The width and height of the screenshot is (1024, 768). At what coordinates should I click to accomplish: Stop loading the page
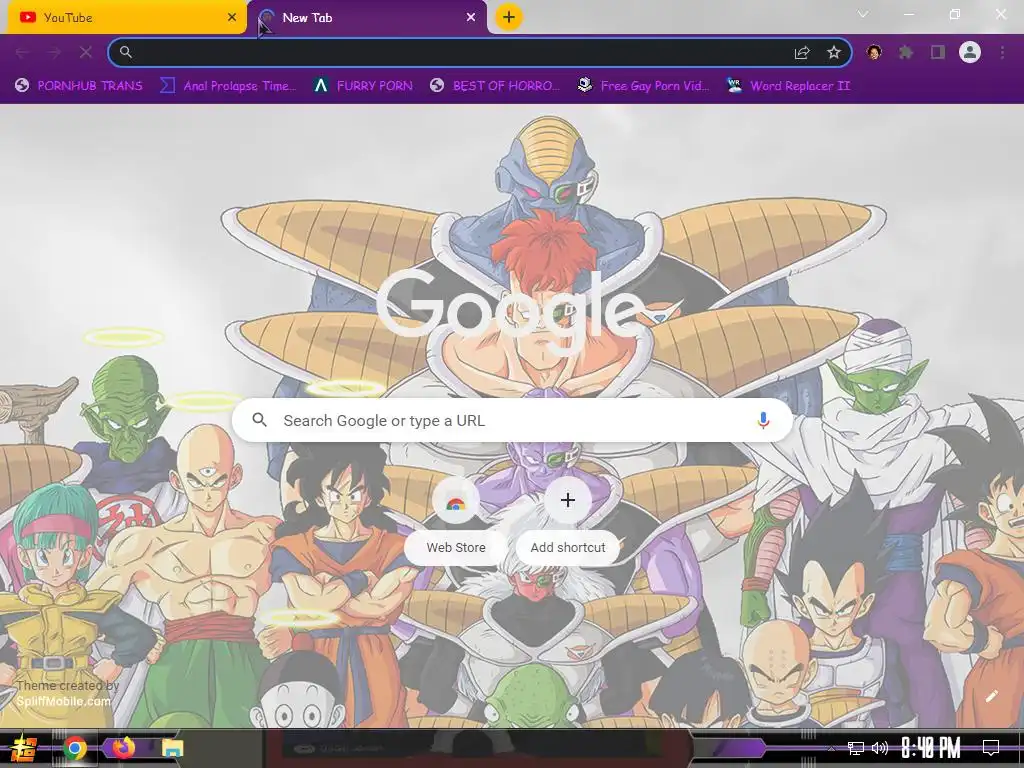(86, 52)
